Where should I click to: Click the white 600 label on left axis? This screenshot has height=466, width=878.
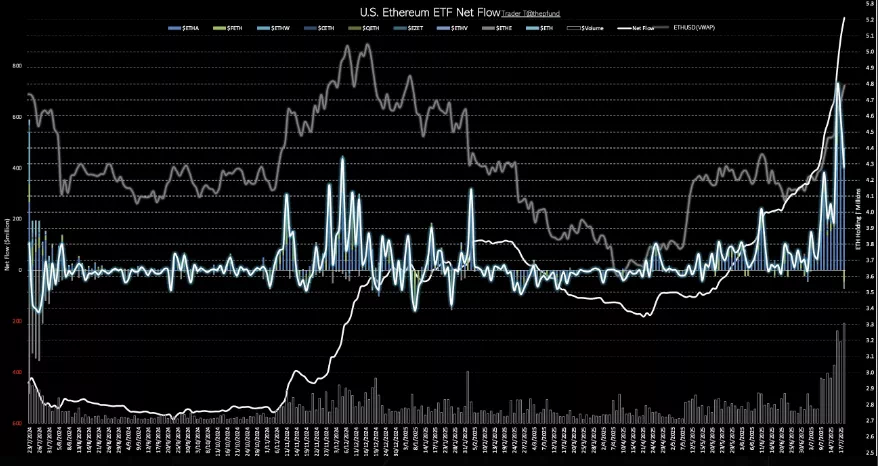point(17,117)
